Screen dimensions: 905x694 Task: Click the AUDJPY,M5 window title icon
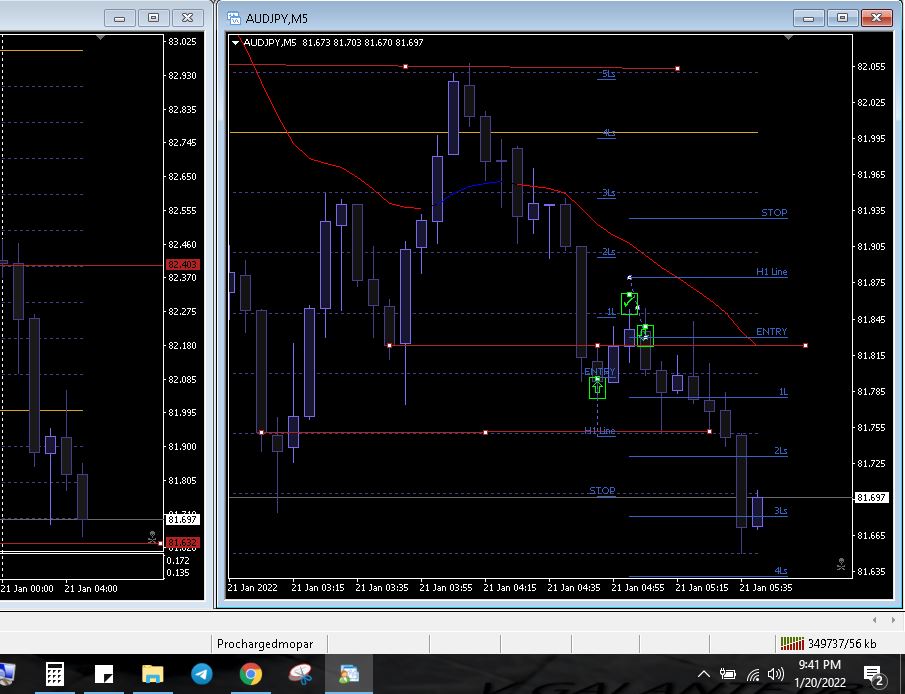[x=234, y=17]
